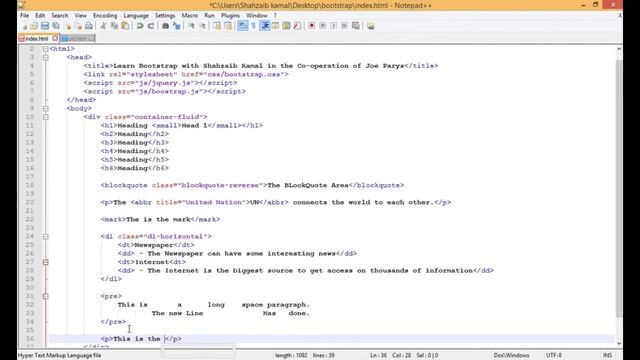Open the Plugins menu
640x360 pixels.
click(231, 16)
